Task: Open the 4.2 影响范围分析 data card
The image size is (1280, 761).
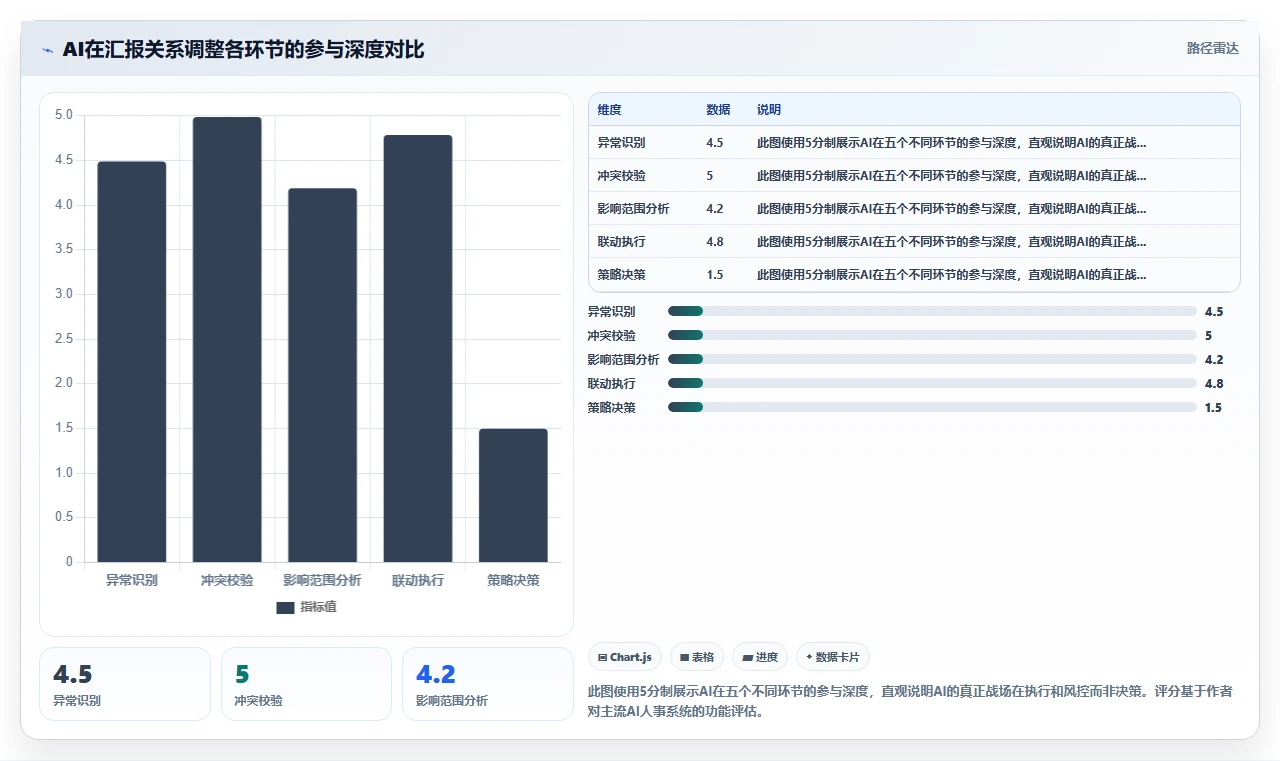Action: pyautogui.click(x=488, y=684)
